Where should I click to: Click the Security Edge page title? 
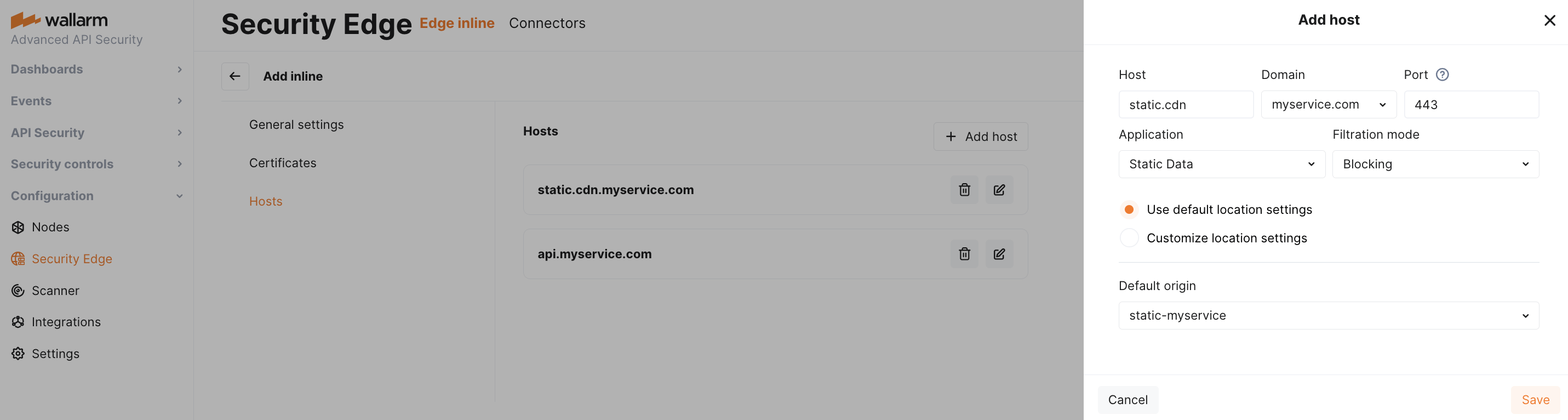click(x=316, y=24)
